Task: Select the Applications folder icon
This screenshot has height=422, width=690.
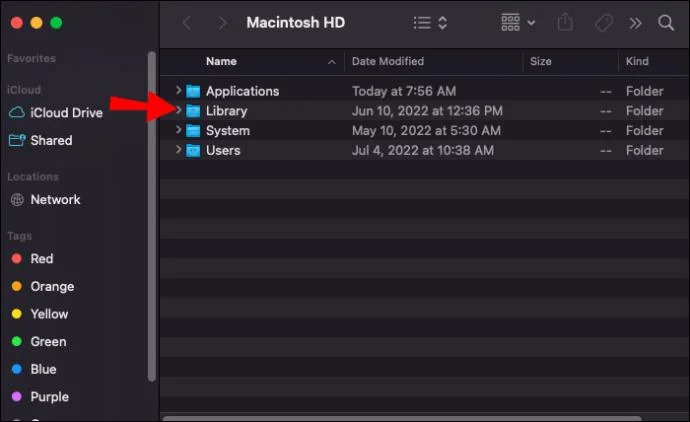Action: pos(193,91)
